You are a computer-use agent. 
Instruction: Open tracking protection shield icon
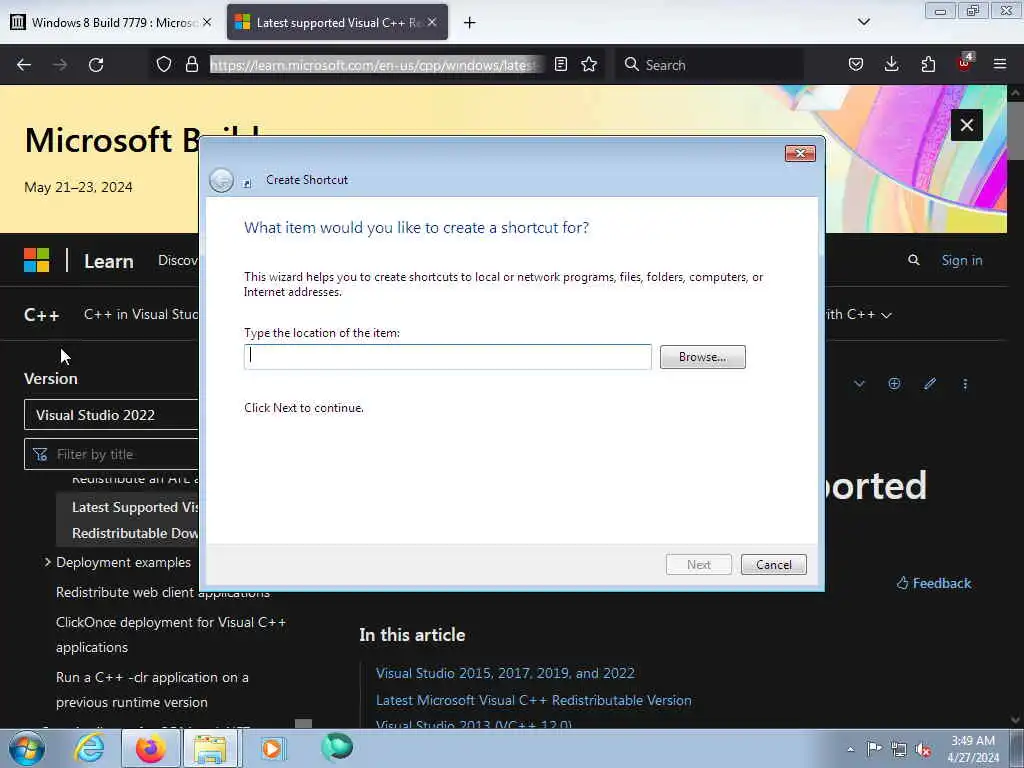coord(164,64)
